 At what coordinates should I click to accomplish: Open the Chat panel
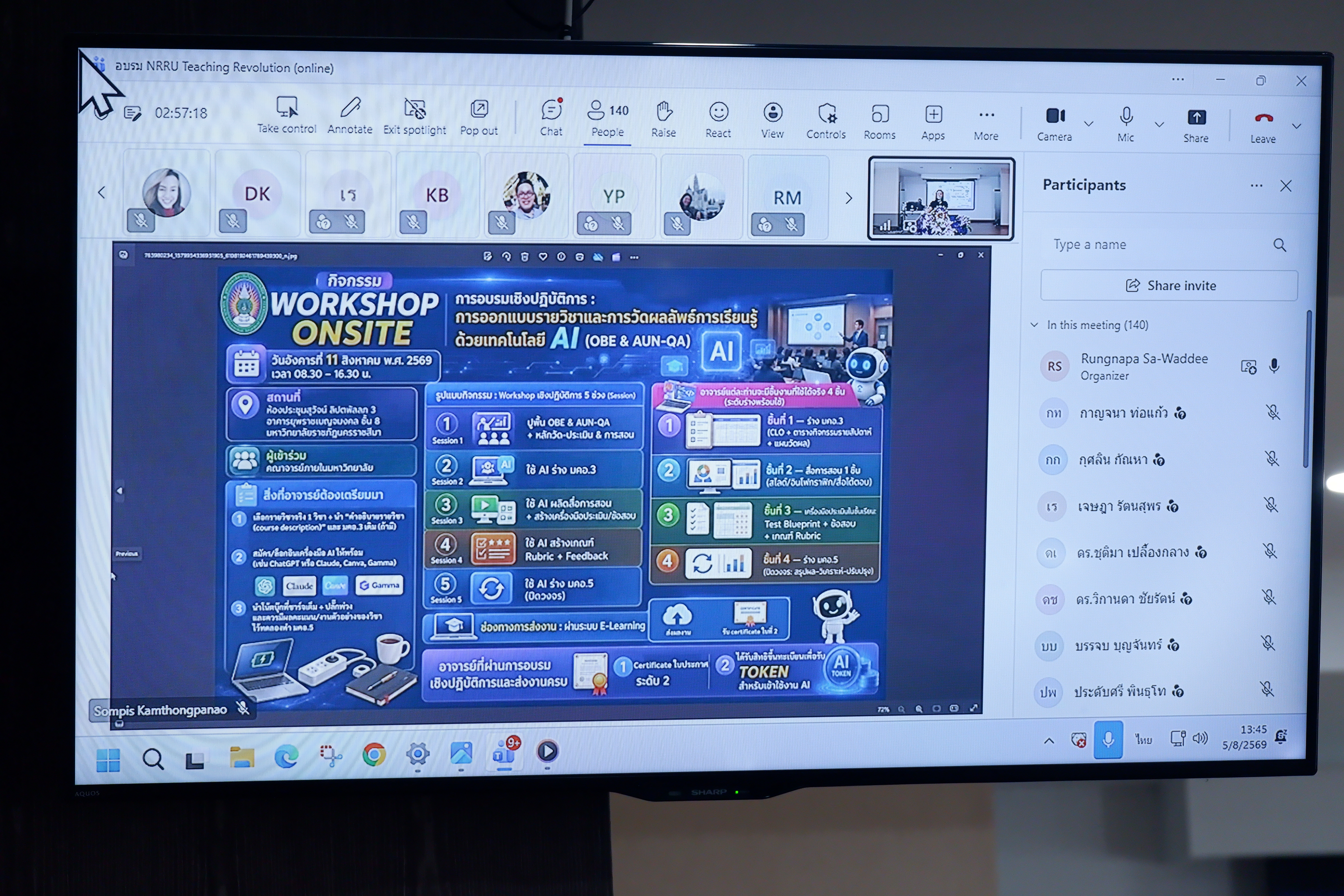tap(551, 117)
